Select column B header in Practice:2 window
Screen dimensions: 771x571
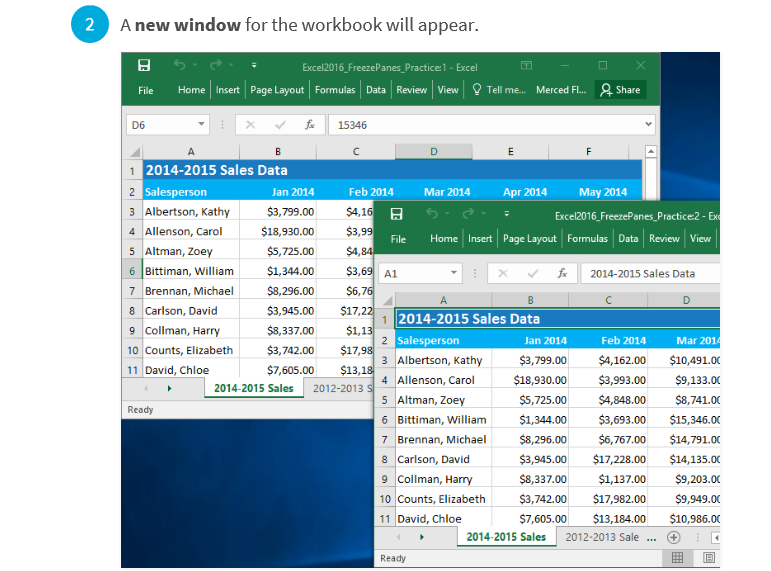530,300
